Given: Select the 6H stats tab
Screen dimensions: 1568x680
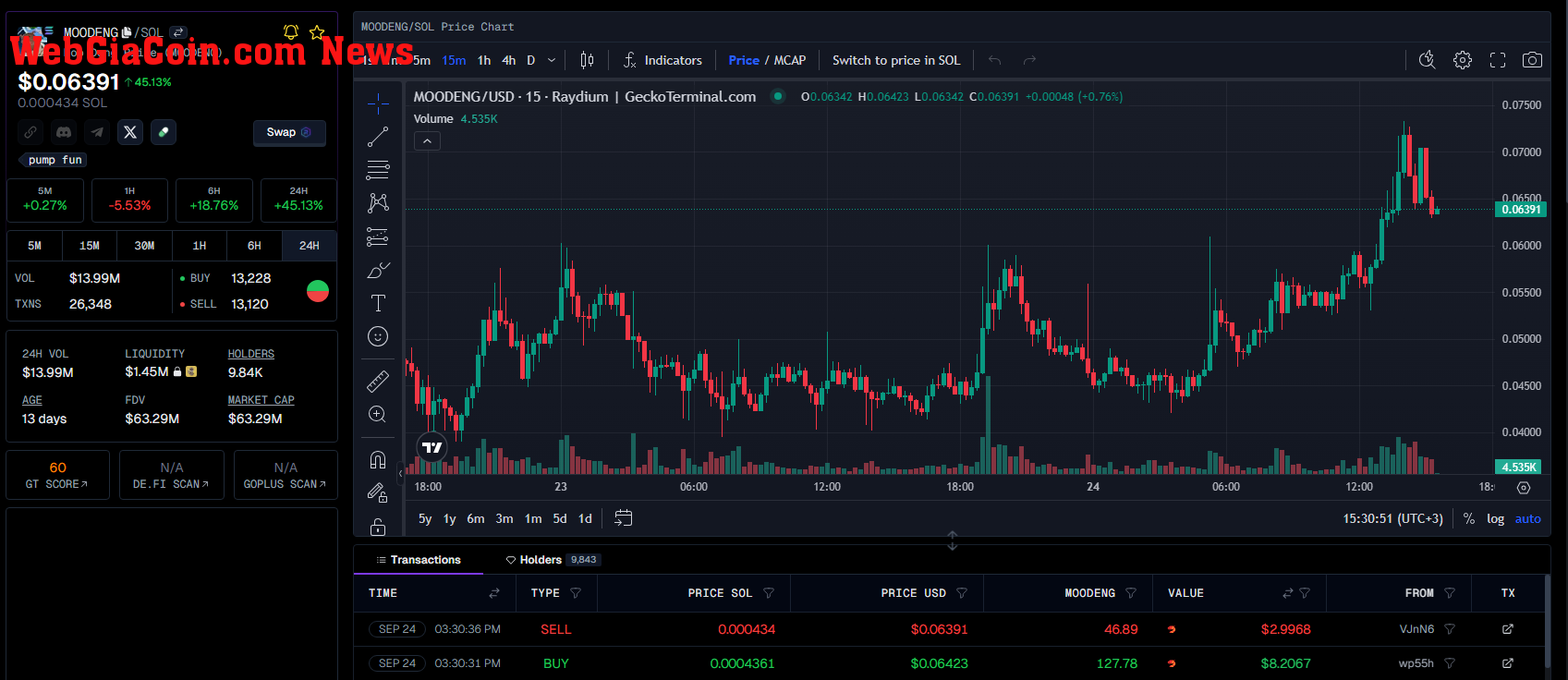Looking at the screenshot, I should 254,246.
